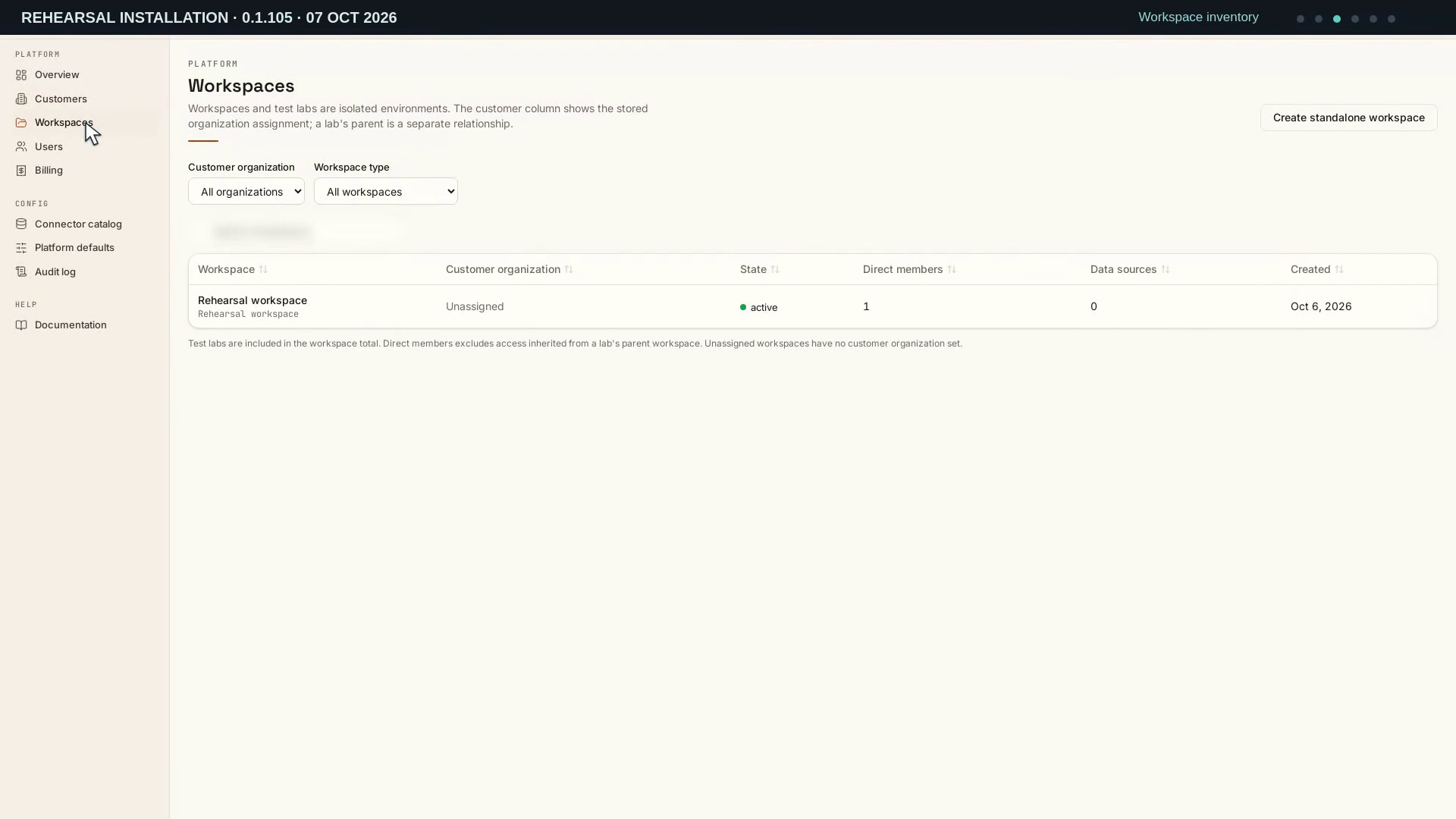The image size is (1456, 819).
Task: Open Customers section in sidebar
Action: click(61, 99)
